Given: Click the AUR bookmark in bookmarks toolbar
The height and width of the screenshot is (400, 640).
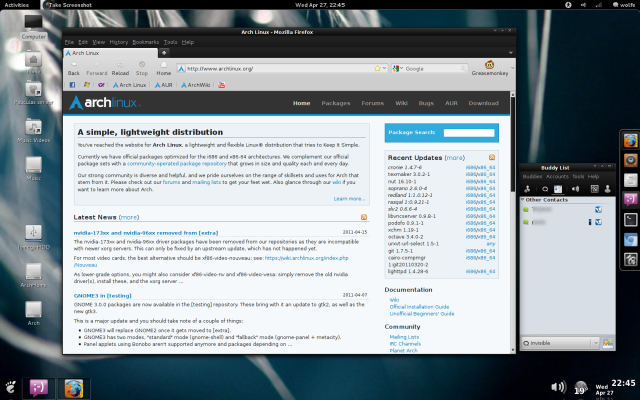Looking at the screenshot, I should point(163,85).
